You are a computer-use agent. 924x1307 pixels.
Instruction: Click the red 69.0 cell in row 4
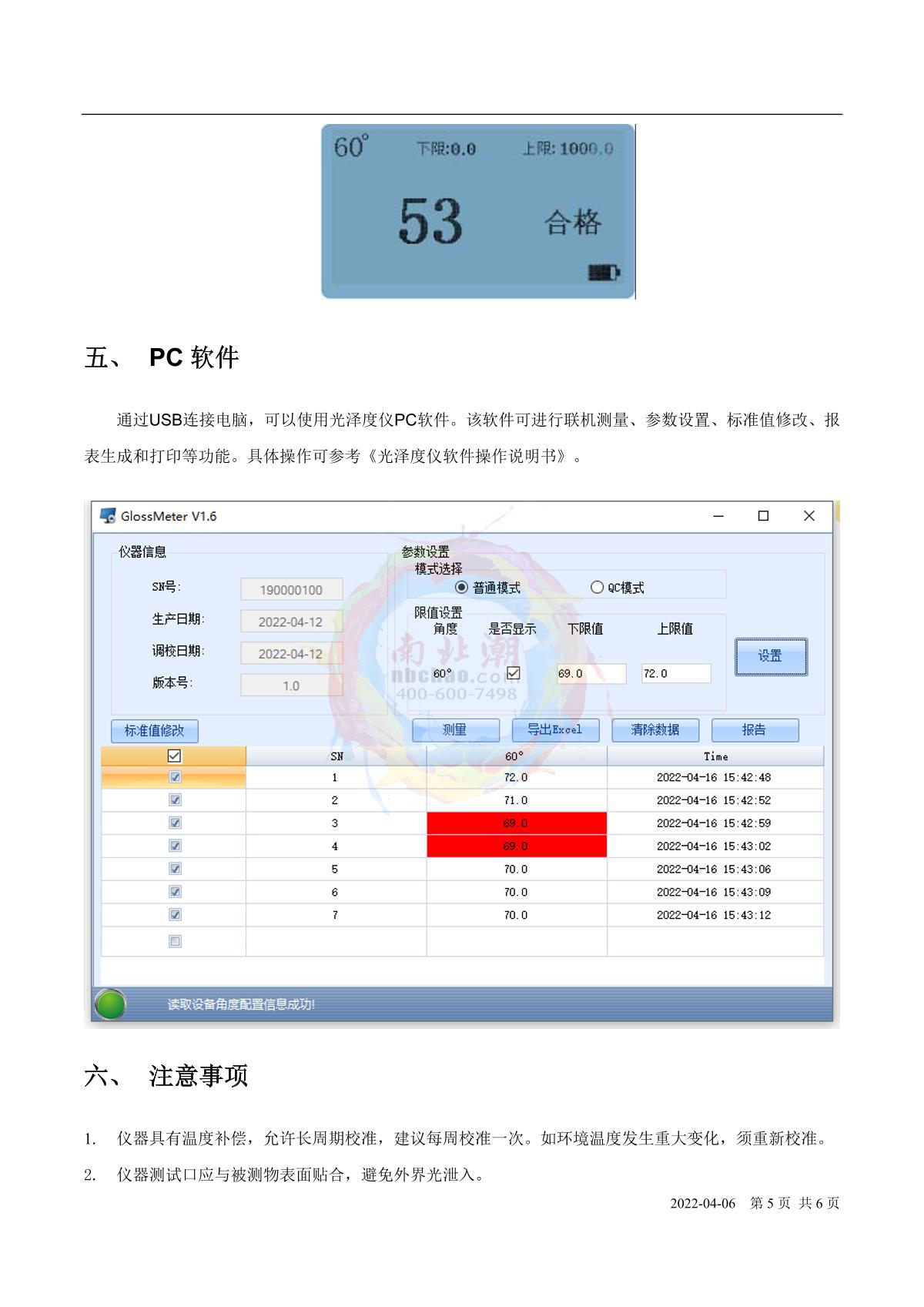click(516, 846)
